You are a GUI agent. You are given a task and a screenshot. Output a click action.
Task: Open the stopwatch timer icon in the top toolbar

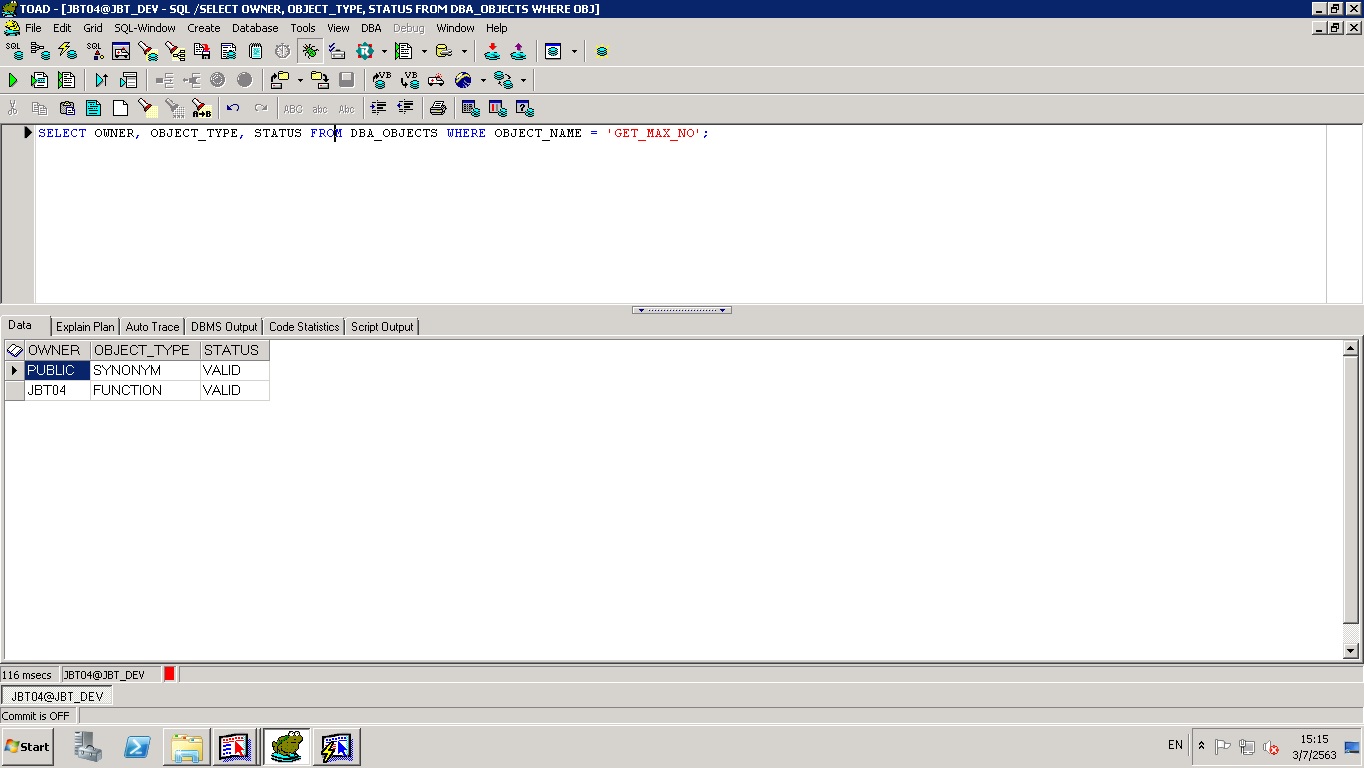[x=282, y=51]
